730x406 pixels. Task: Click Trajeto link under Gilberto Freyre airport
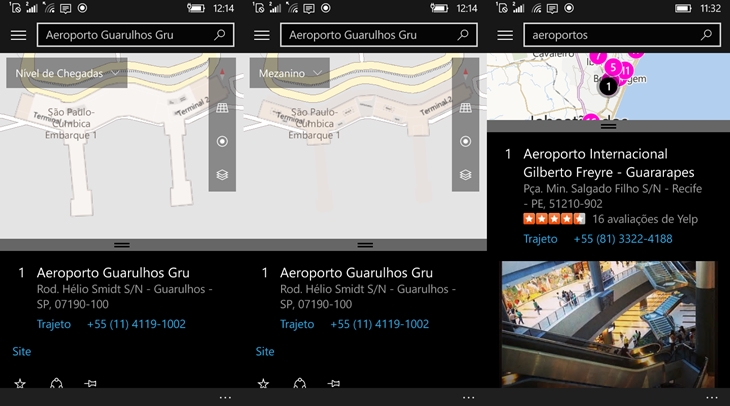point(541,239)
